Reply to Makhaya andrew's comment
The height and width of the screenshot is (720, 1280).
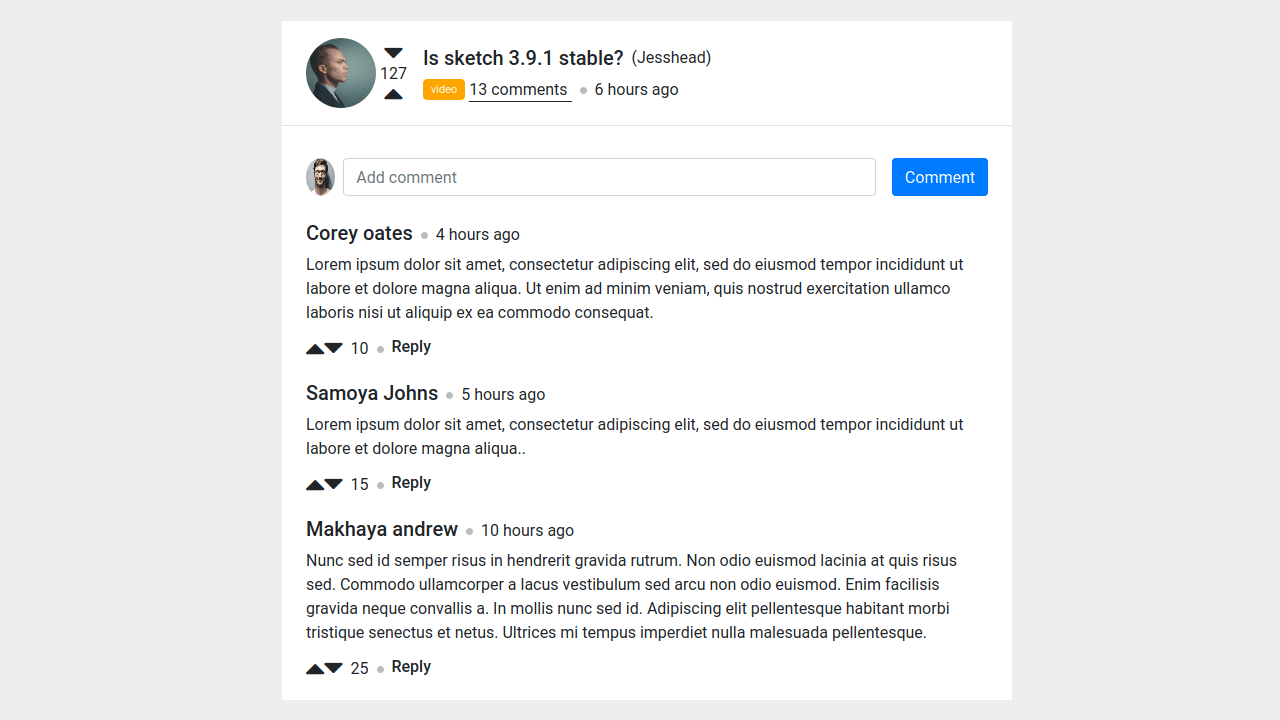coord(411,666)
